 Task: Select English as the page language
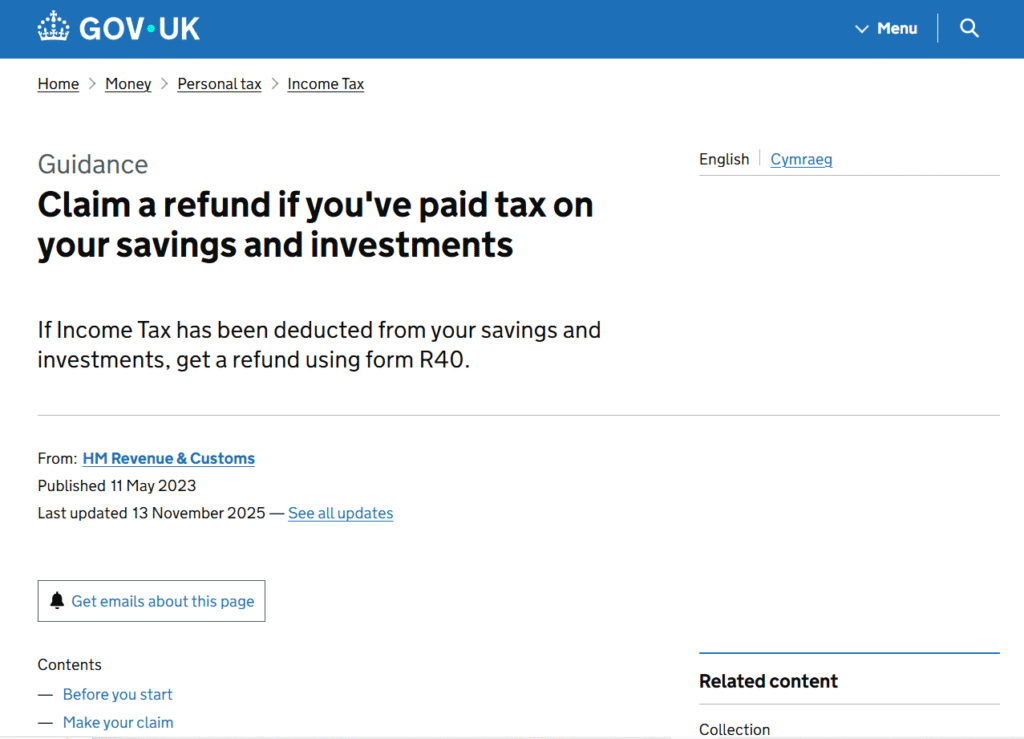tap(724, 159)
